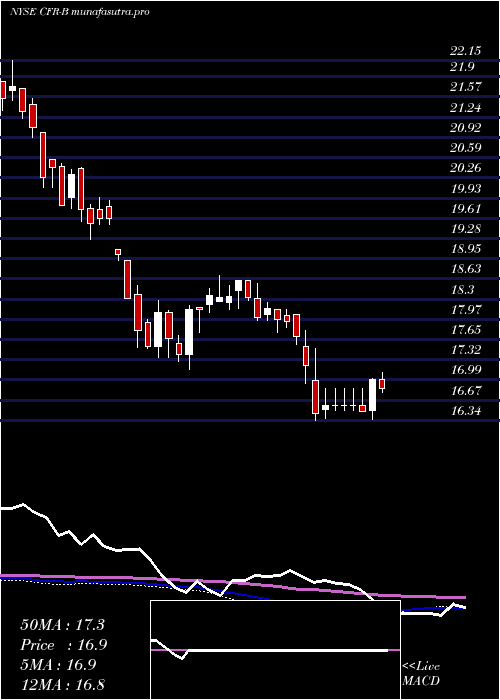
Task: Click the 18.63 price level label
Action: tap(466, 269)
